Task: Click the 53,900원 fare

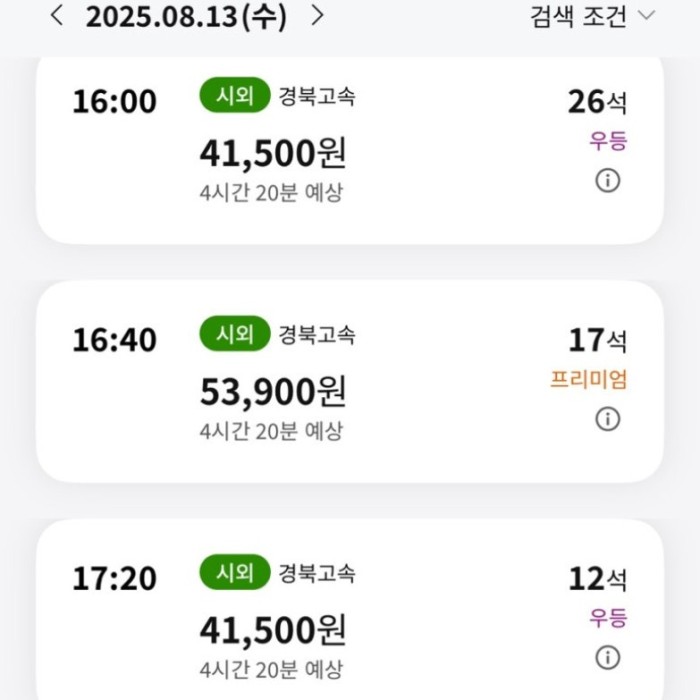Action: tap(273, 392)
